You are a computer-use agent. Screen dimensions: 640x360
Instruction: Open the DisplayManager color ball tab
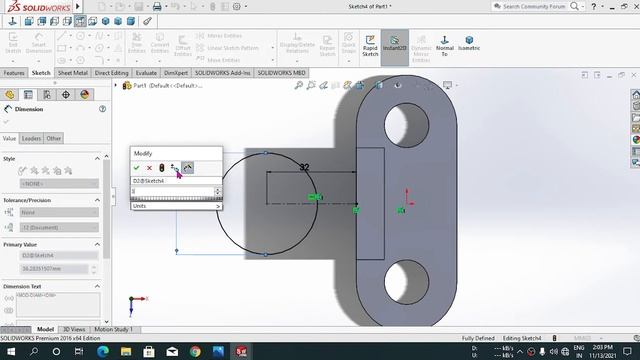pos(84,95)
